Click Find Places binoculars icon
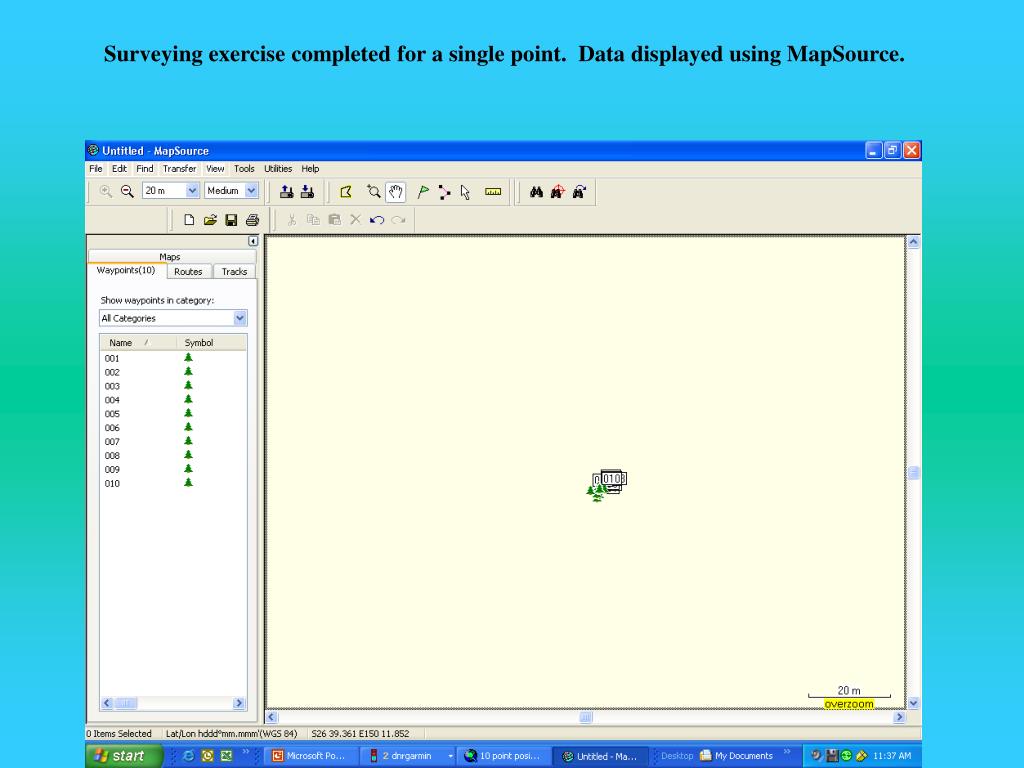Viewport: 1024px width, 768px height. click(x=536, y=192)
